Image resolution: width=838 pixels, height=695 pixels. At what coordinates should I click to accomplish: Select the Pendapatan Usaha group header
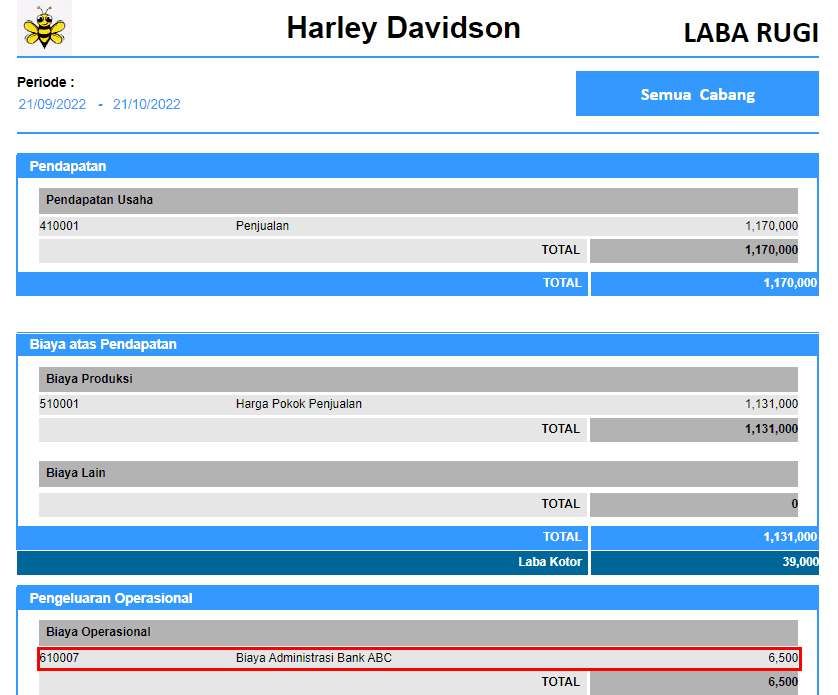coord(99,200)
